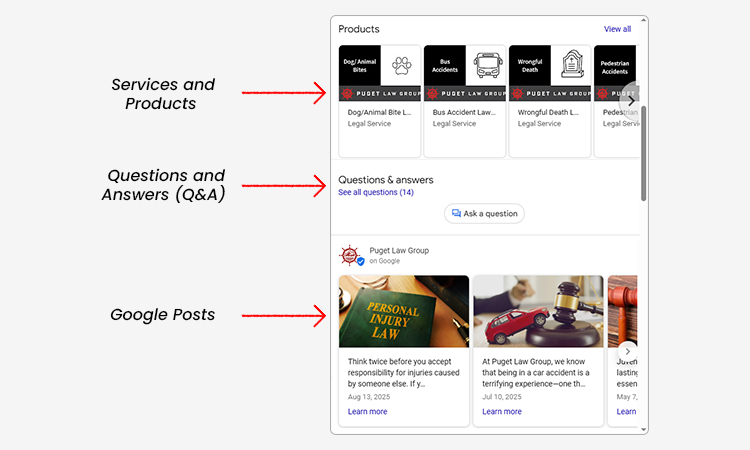Image resolution: width=750 pixels, height=450 pixels.
Task: Click the paw print icon on Dog/Animal Bites card
Action: tap(401, 67)
